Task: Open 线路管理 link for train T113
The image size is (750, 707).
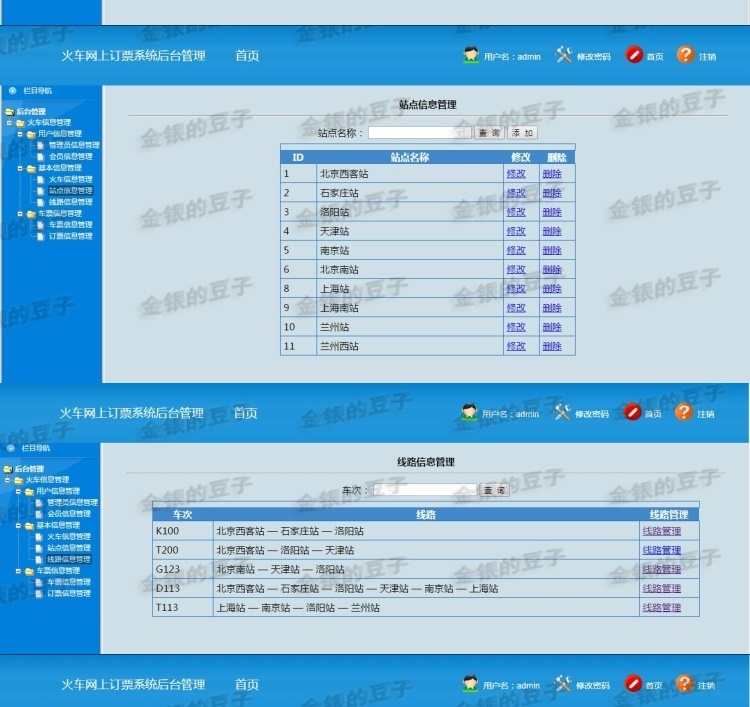Action: click(662, 608)
